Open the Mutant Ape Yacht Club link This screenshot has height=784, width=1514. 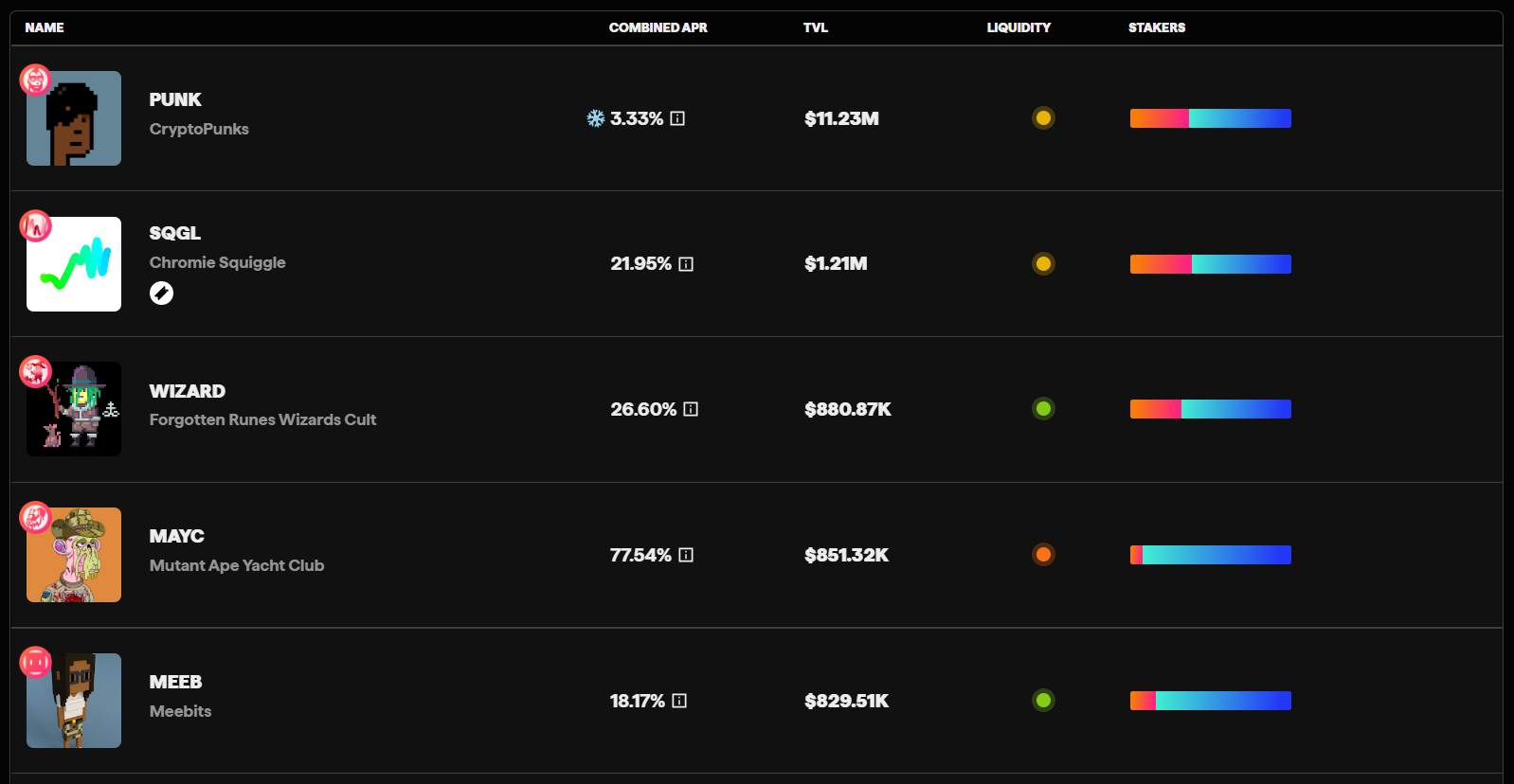(x=237, y=565)
